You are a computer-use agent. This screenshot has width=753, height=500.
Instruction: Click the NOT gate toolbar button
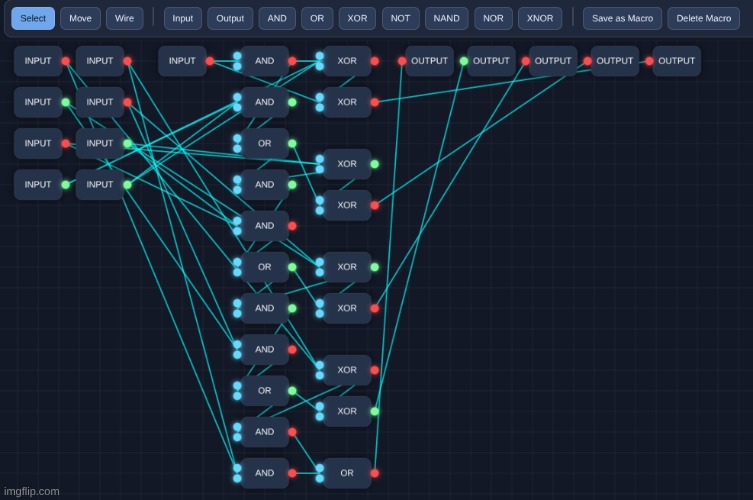400,18
